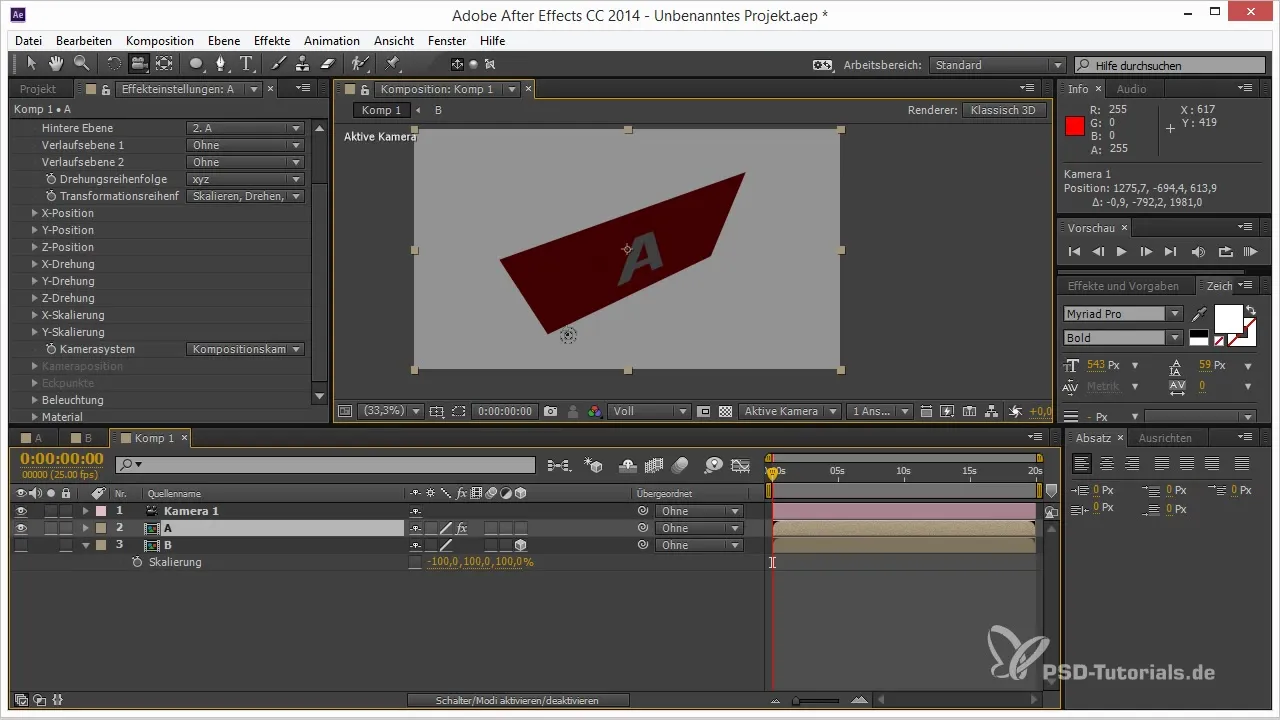Switch to the Projekt tab

pos(38,89)
